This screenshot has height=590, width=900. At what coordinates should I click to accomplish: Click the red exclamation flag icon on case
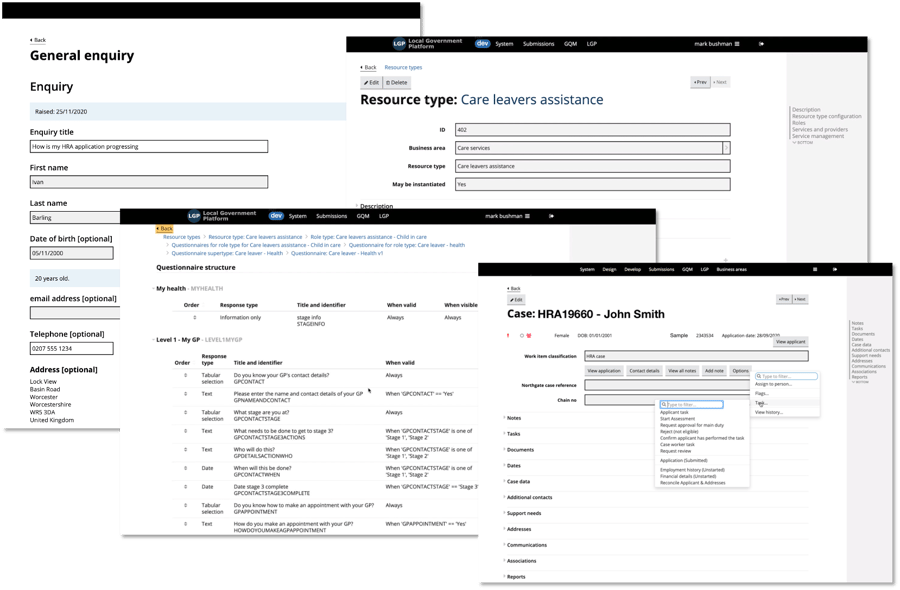(508, 336)
